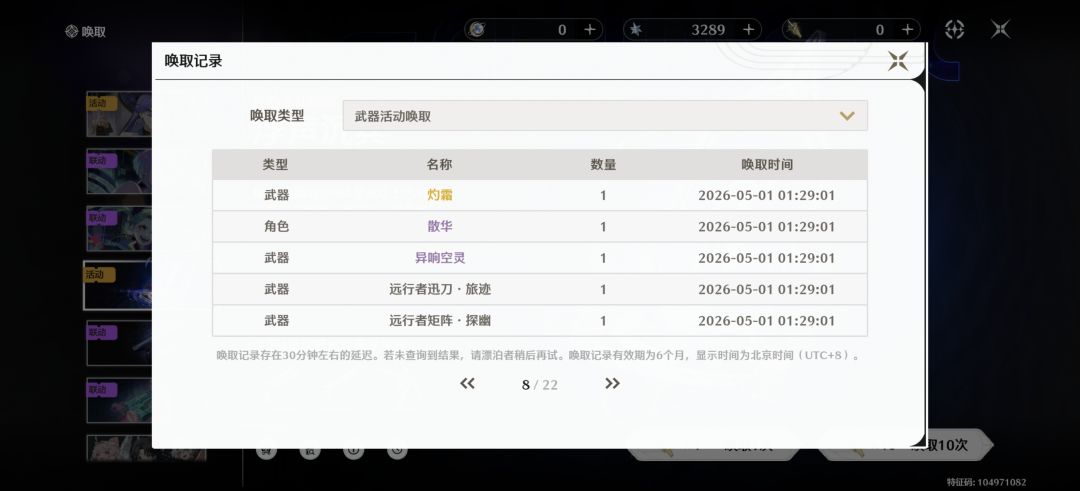Screen dimensions: 1080x491
Task: Click the 远行者矩阵 · 探幽 entry
Action: pos(439,320)
